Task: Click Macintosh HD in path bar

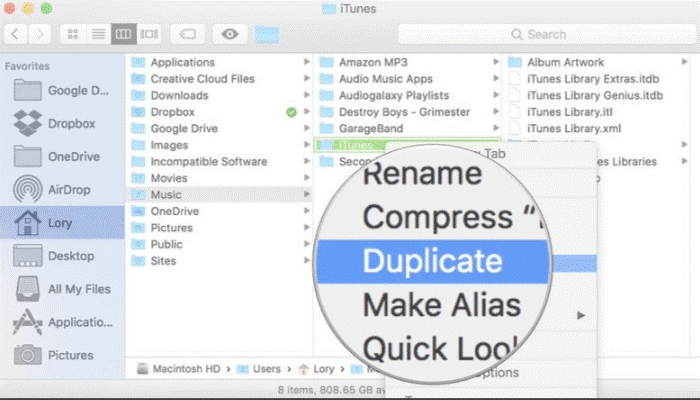Action: 179,369
